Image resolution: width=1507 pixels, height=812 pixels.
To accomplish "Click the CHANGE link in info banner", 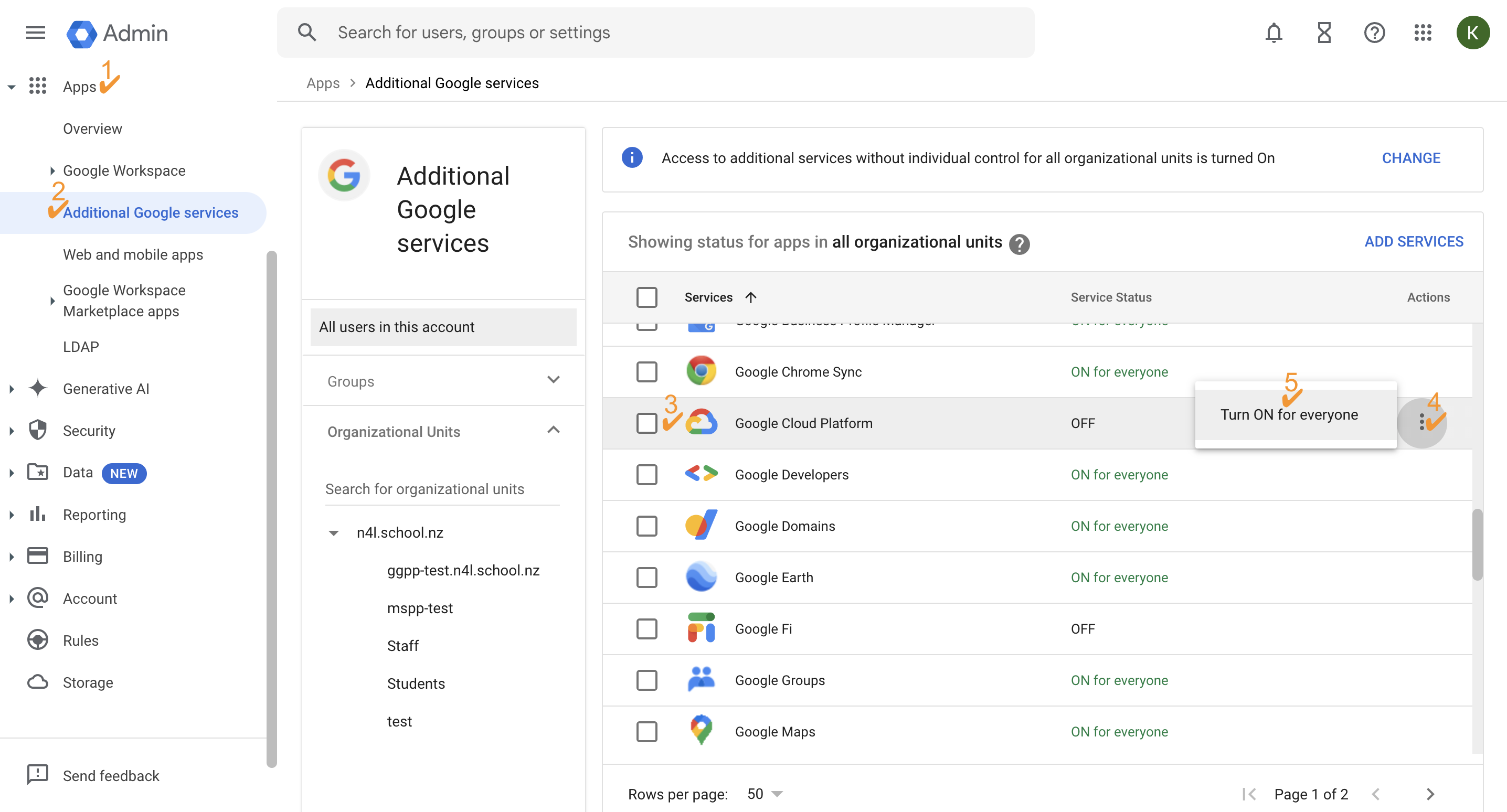I will coord(1410,158).
